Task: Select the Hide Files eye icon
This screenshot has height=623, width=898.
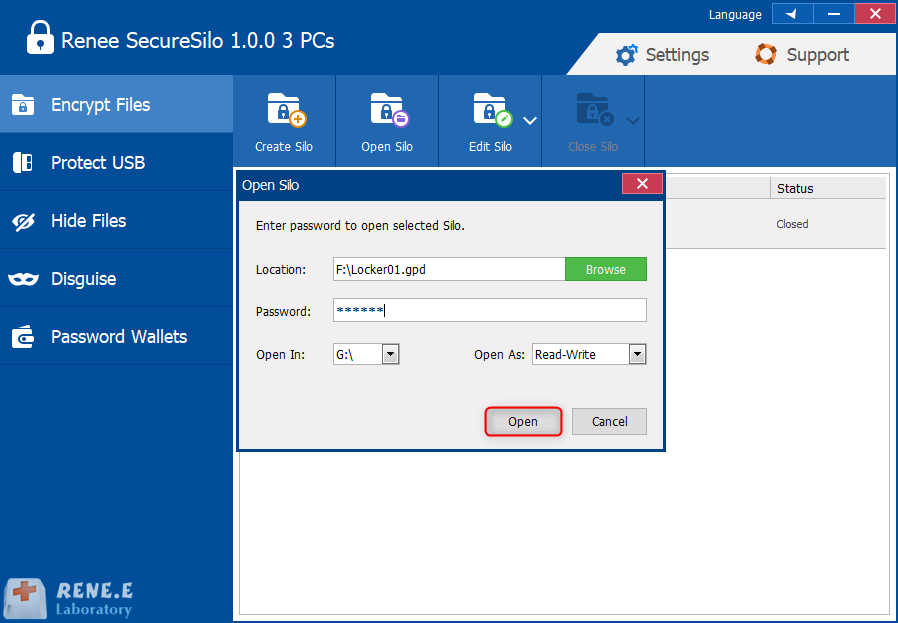Action: click(23, 221)
